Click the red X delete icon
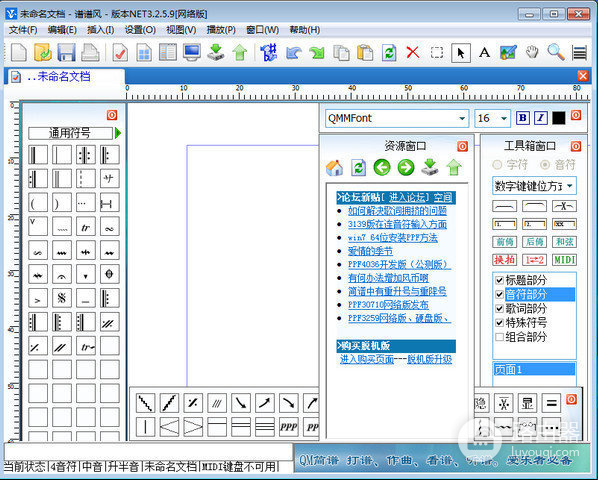The height and width of the screenshot is (480, 598). point(413,52)
